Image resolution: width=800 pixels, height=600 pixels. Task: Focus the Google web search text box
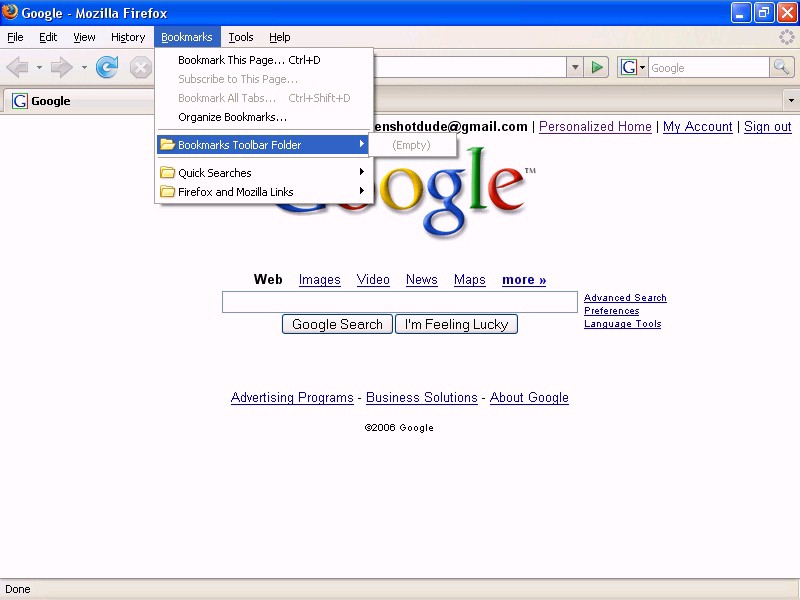coord(399,302)
